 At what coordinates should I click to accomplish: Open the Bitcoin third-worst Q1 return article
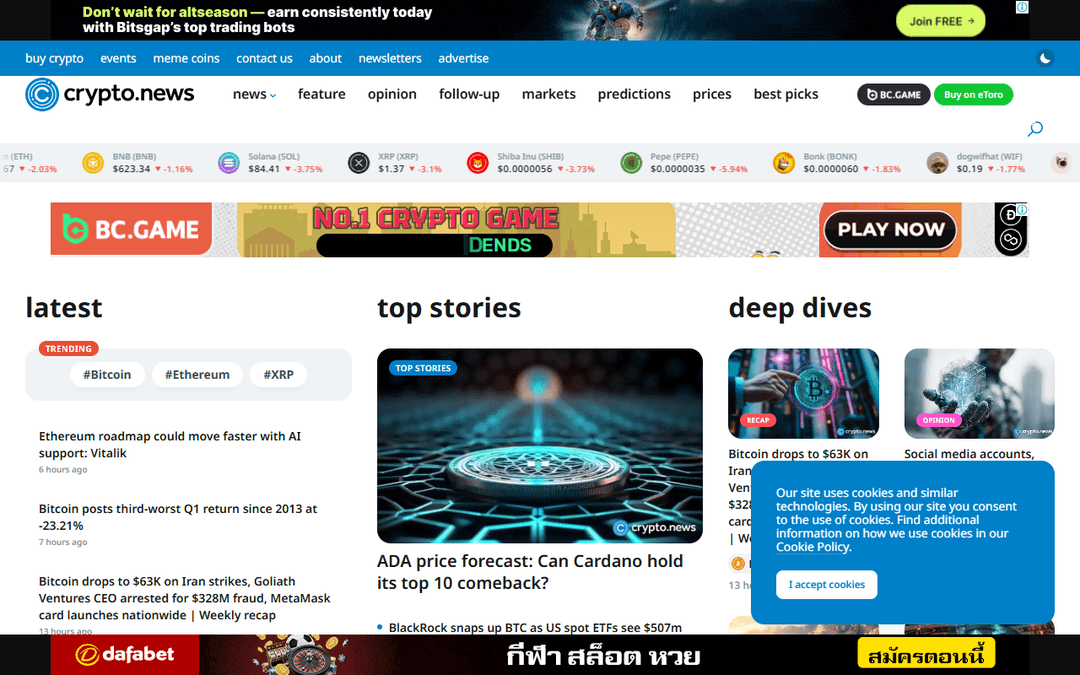tap(178, 517)
